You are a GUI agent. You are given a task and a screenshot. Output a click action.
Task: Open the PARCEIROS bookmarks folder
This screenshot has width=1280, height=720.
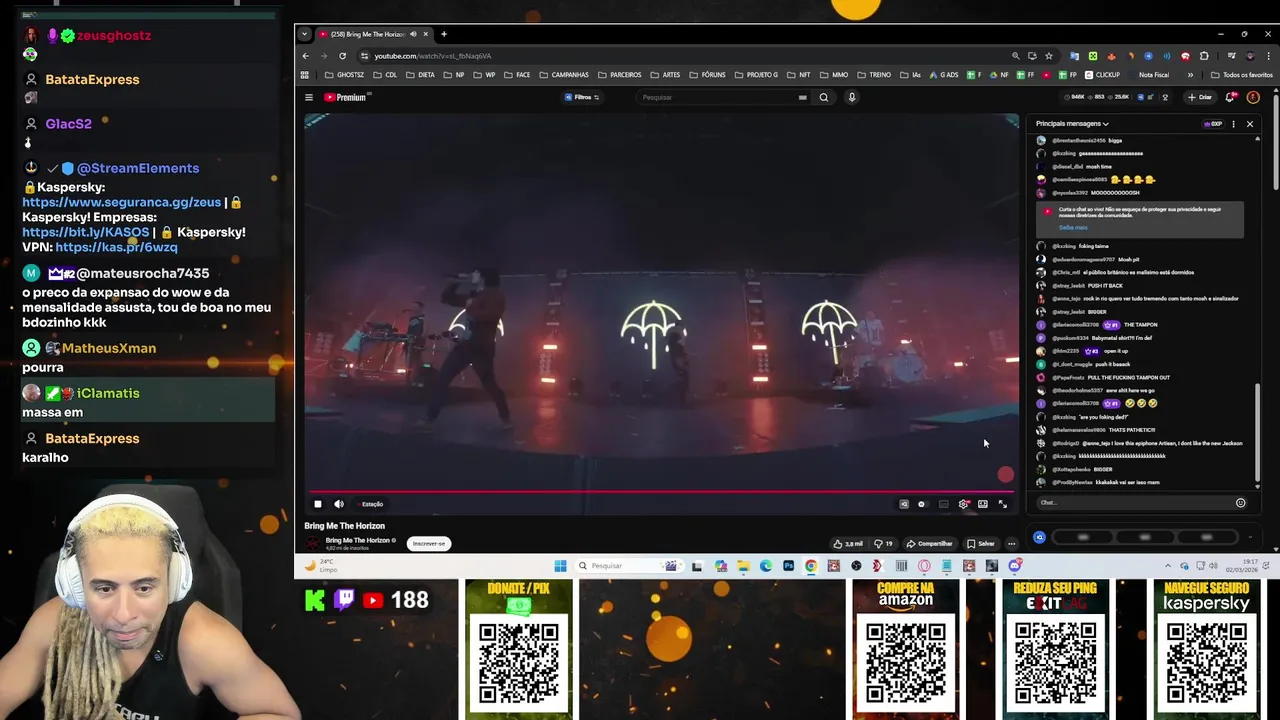tap(620, 75)
